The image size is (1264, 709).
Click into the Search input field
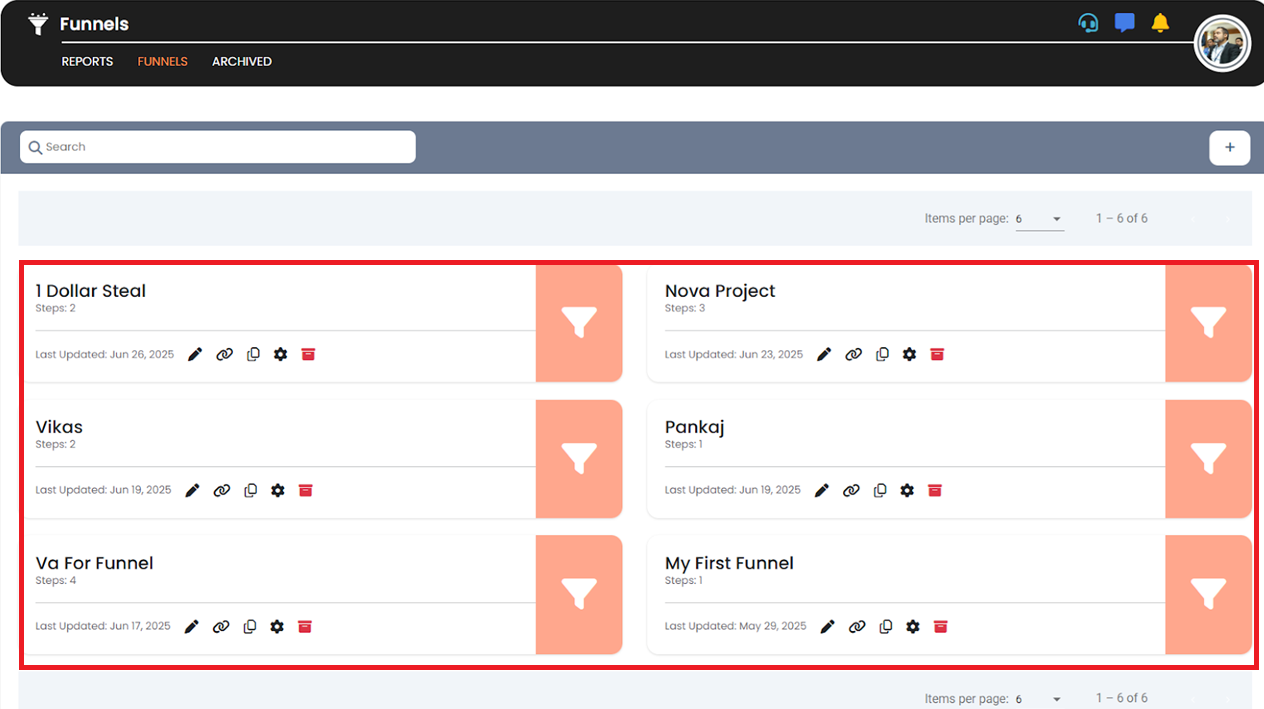218,147
